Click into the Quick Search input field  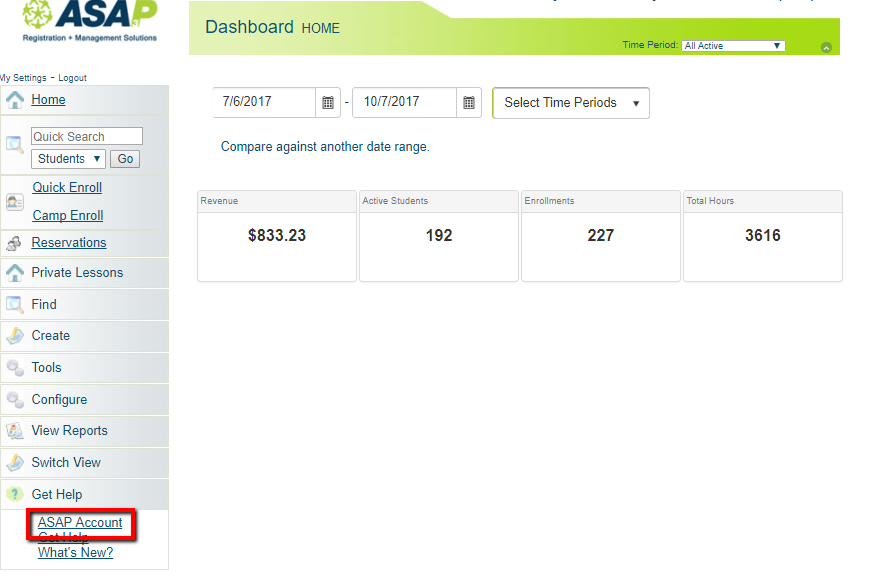(x=87, y=137)
